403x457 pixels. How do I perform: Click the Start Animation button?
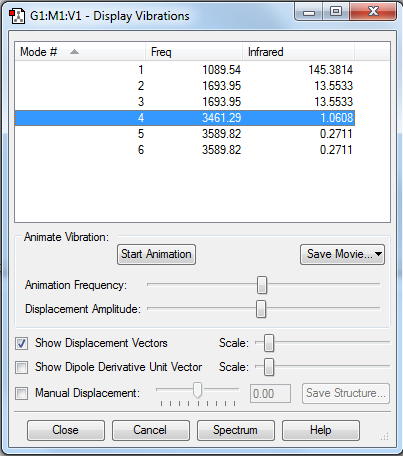coord(156,255)
